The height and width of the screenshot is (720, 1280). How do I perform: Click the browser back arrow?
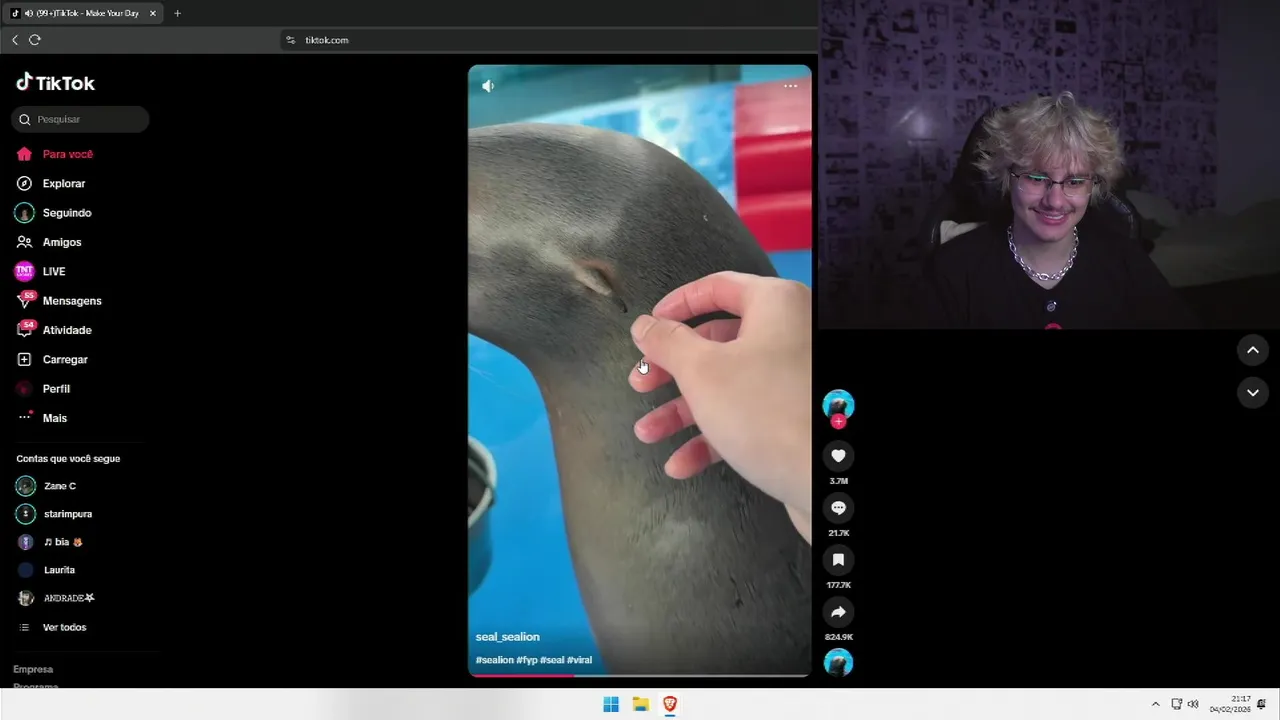[x=15, y=40]
